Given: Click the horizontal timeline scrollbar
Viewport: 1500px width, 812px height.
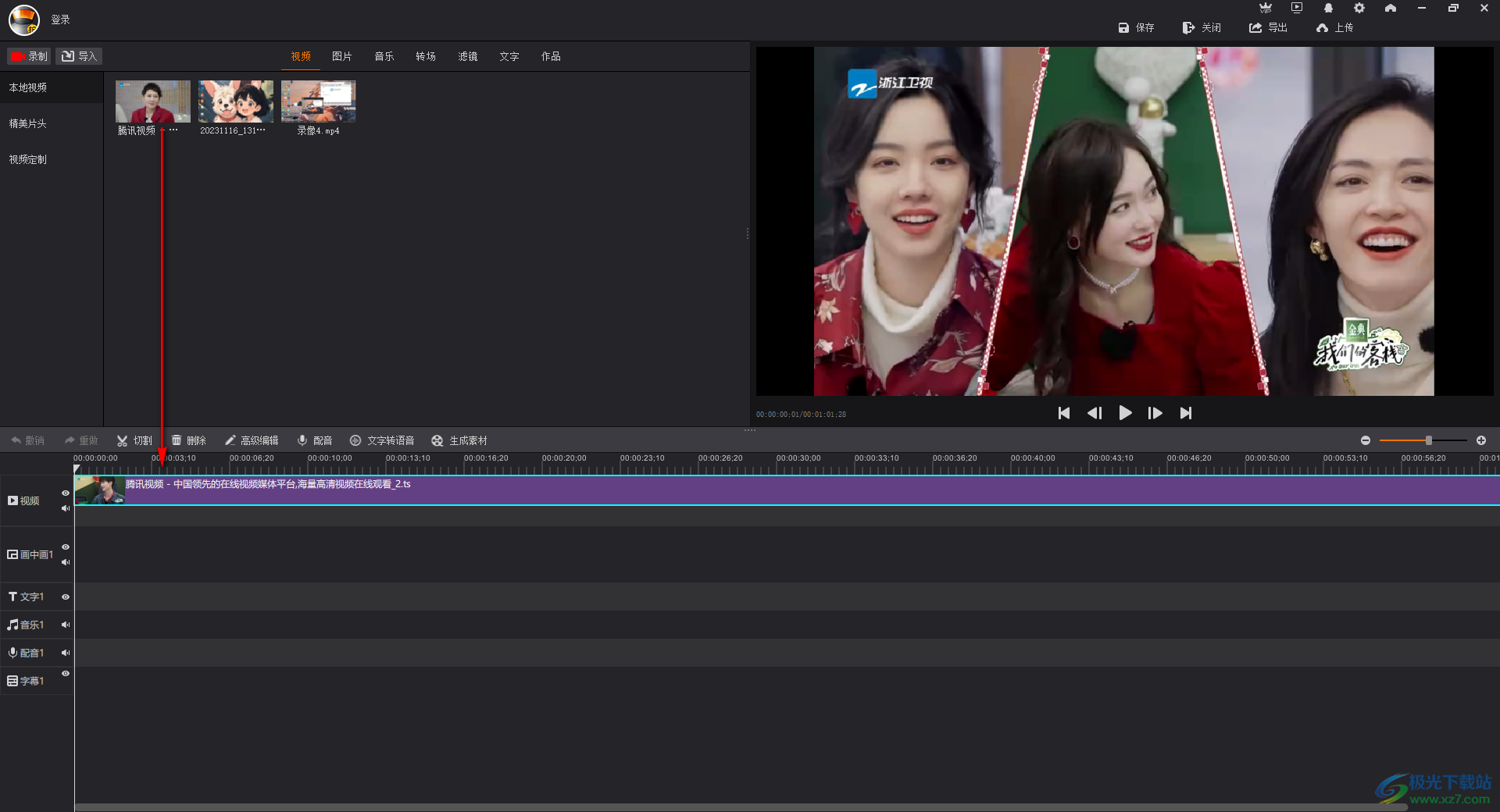Looking at the screenshot, I should pyautogui.click(x=741, y=807).
